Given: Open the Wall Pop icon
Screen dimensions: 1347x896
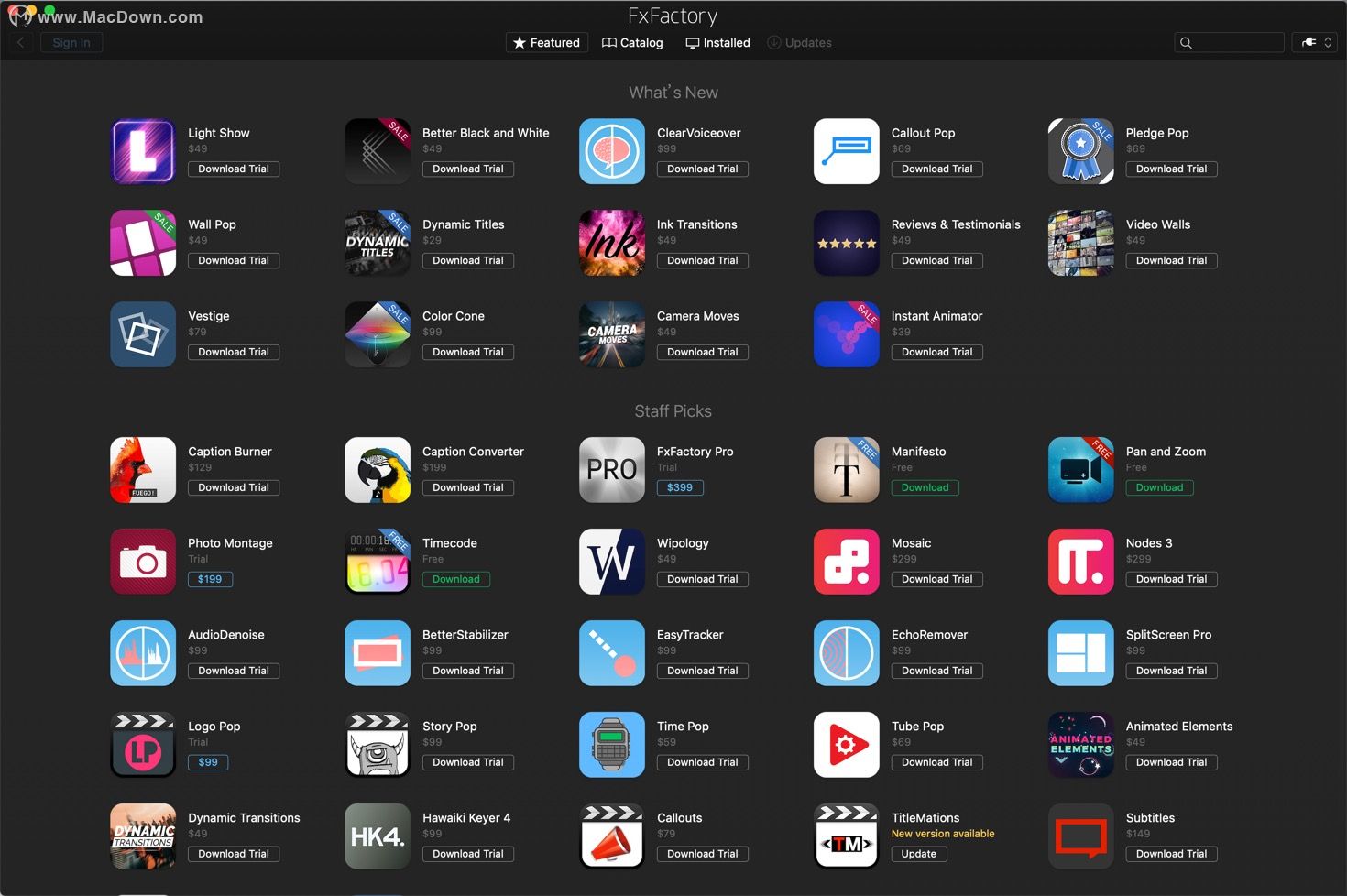Looking at the screenshot, I should (x=143, y=243).
